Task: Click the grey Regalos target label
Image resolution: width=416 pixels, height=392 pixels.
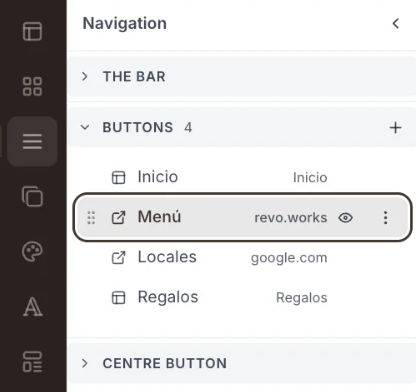Action: click(301, 298)
